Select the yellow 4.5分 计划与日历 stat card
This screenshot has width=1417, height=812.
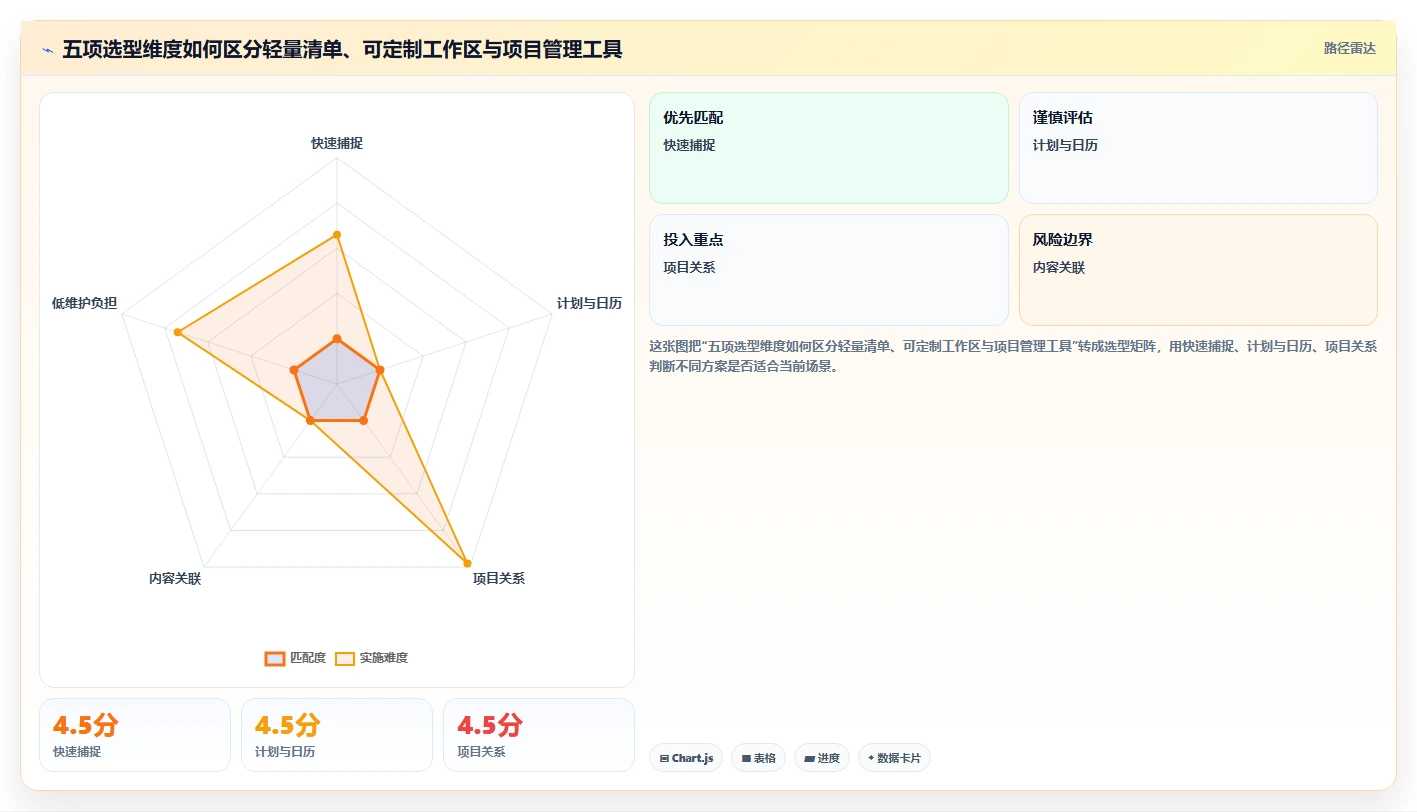pyautogui.click(x=337, y=735)
